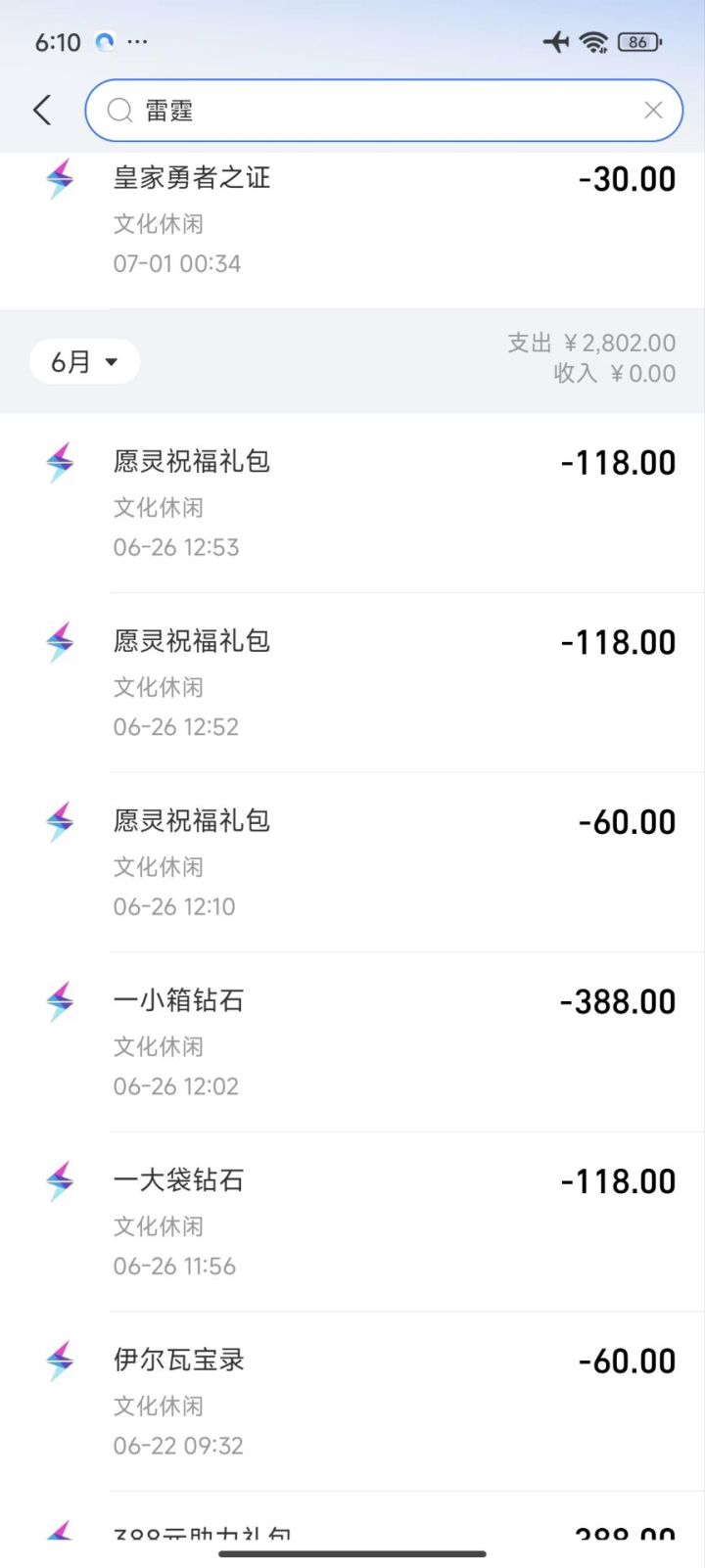The width and height of the screenshot is (705, 1568).
Task: Tap lightning icon of 一大袋钻石 entry
Action: 60,1181
